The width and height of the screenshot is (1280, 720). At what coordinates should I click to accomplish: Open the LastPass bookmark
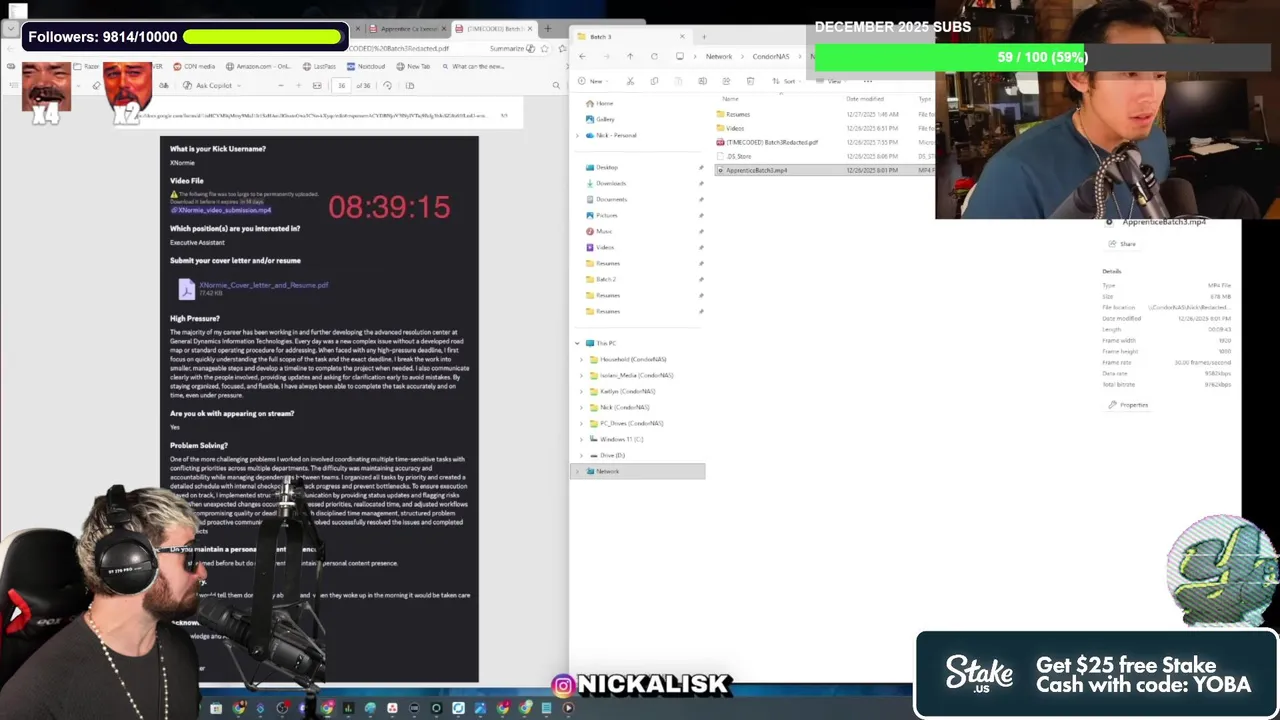click(319, 66)
